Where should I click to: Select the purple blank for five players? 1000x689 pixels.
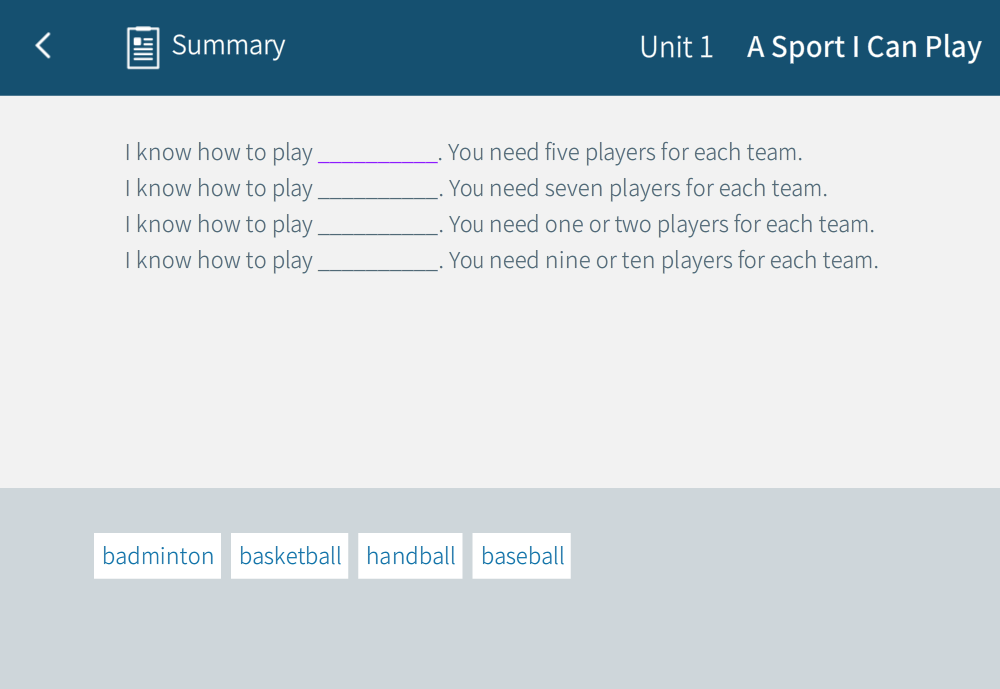tap(377, 154)
